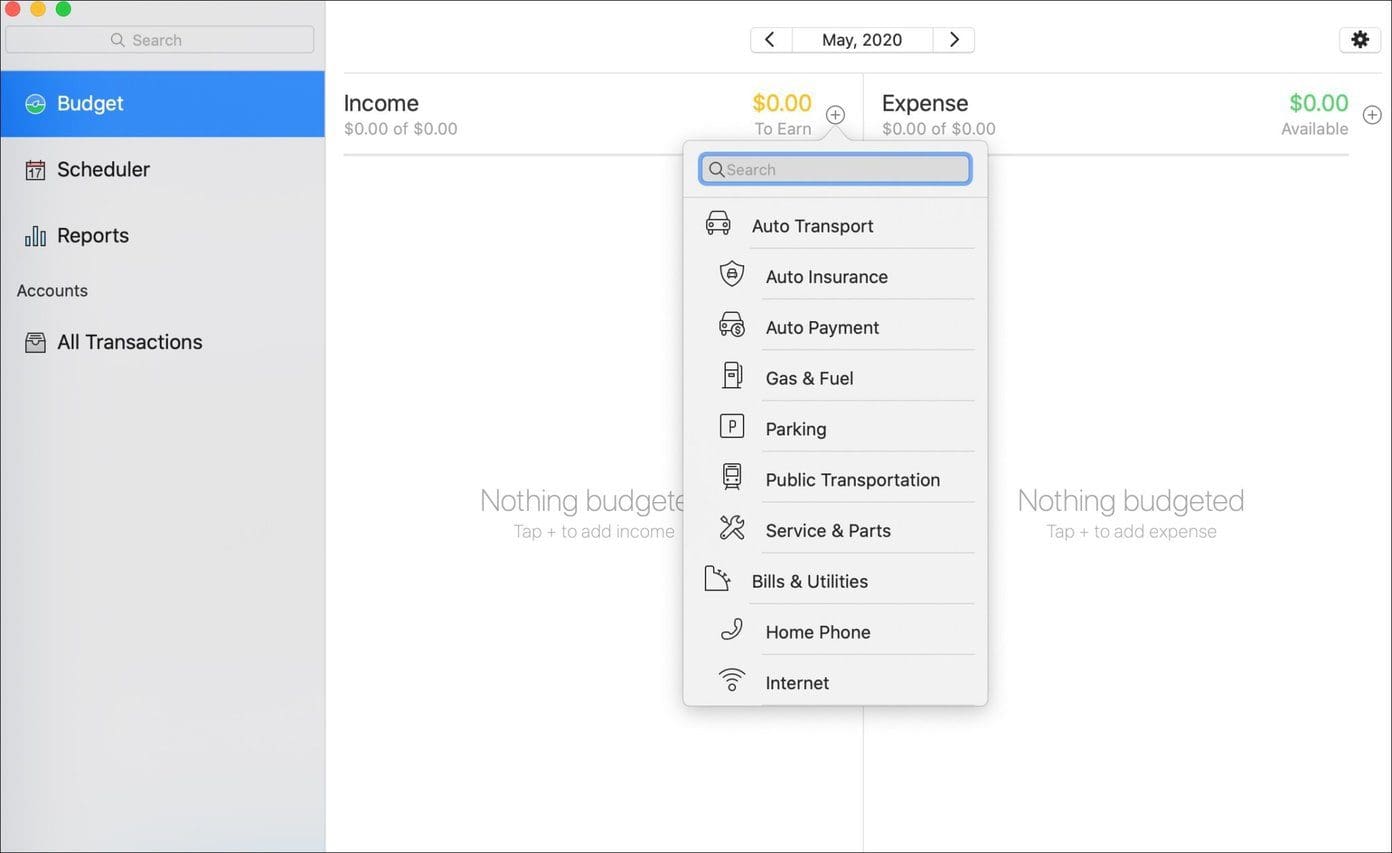The image size is (1392, 853).
Task: Click the Public Transportation train icon
Action: click(x=732, y=477)
